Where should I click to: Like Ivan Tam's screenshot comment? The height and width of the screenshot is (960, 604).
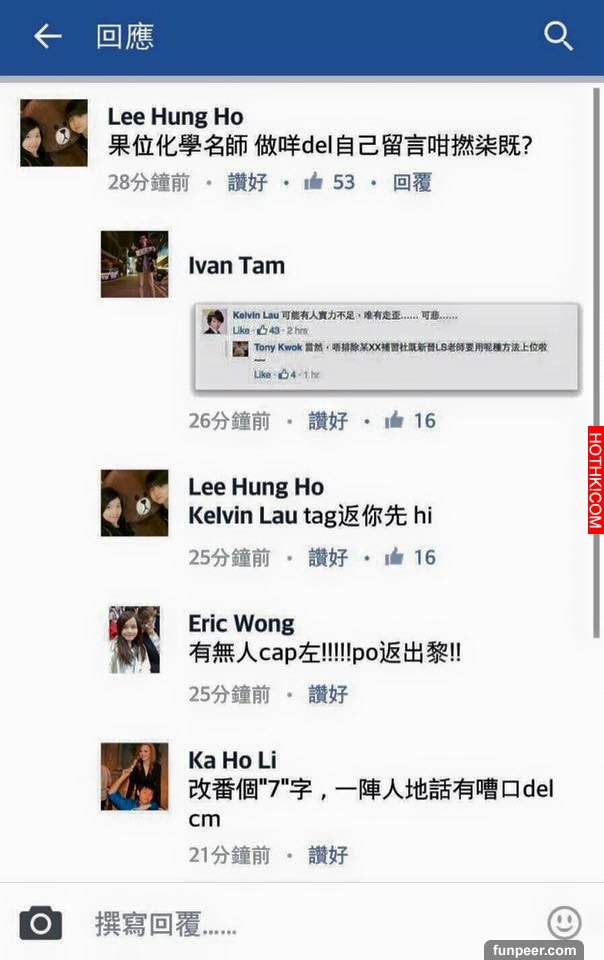click(328, 421)
